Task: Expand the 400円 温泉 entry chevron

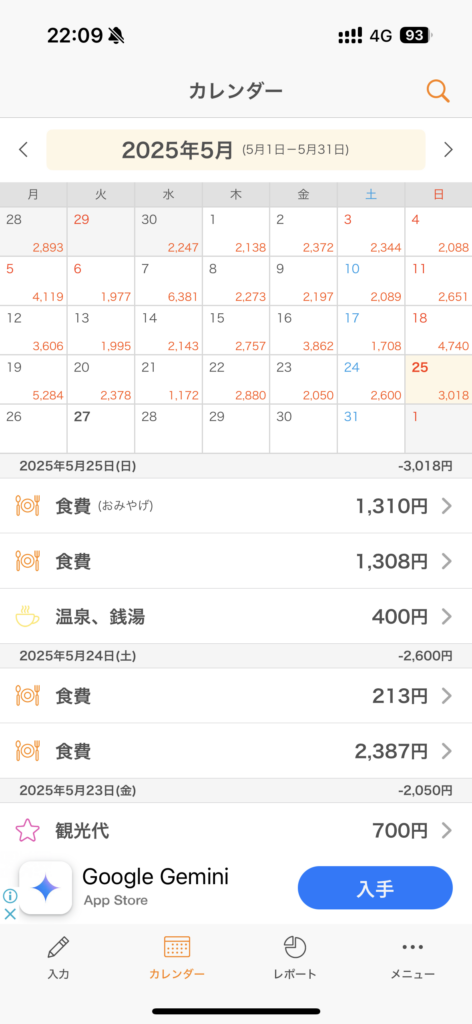Action: click(x=447, y=616)
